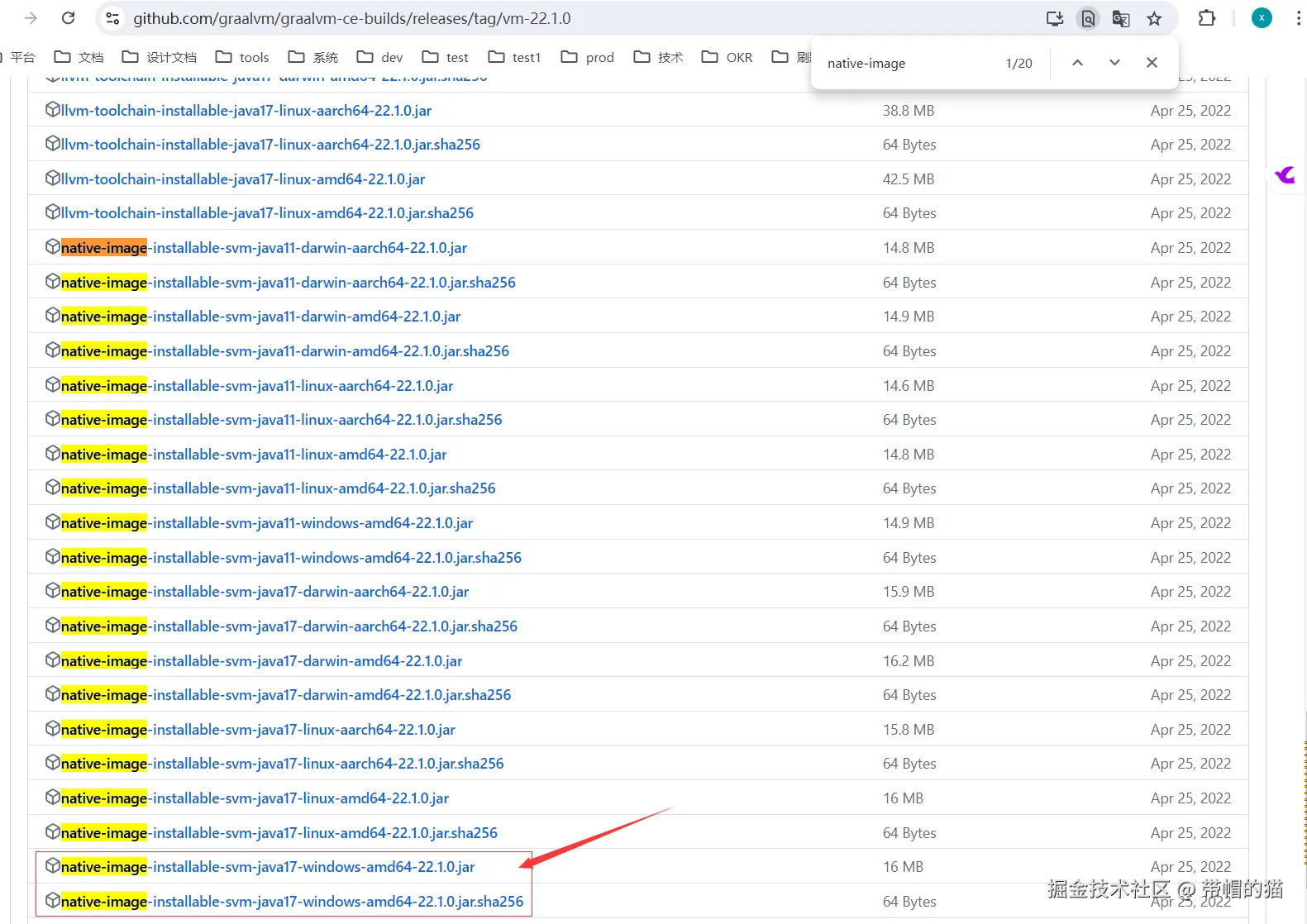The width and height of the screenshot is (1307, 924).
Task: Click package icon of java17 windows-amd64 jar
Action: [x=53, y=866]
